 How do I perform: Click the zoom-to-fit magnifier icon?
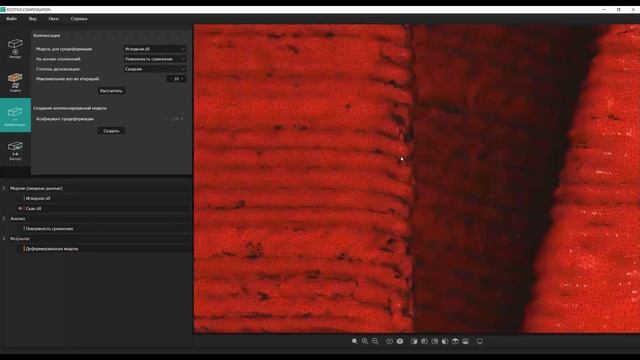(354, 341)
